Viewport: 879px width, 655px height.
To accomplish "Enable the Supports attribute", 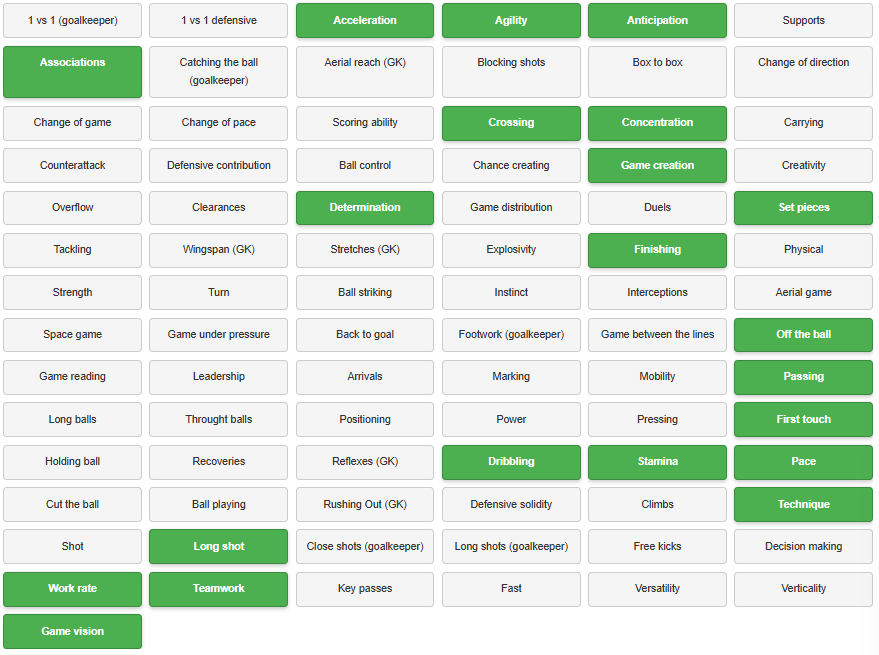I will click(x=803, y=20).
